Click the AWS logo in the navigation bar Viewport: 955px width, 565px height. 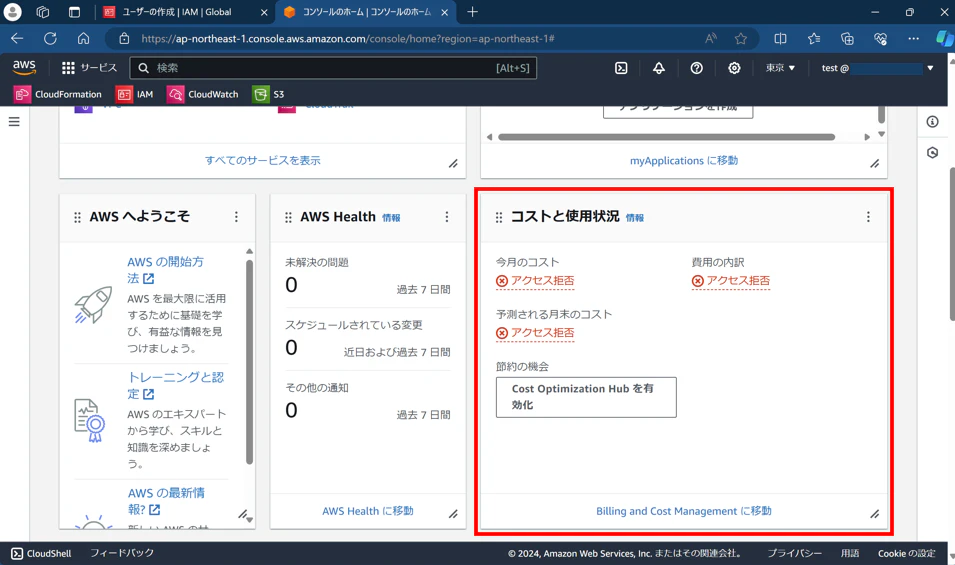[24, 67]
